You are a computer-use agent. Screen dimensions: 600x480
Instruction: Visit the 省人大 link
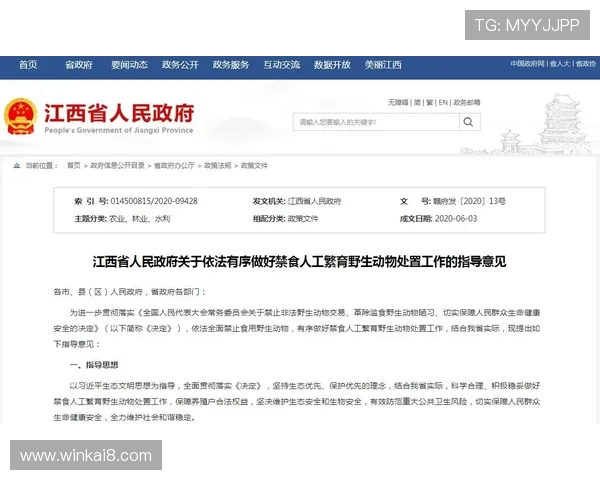tap(560, 64)
